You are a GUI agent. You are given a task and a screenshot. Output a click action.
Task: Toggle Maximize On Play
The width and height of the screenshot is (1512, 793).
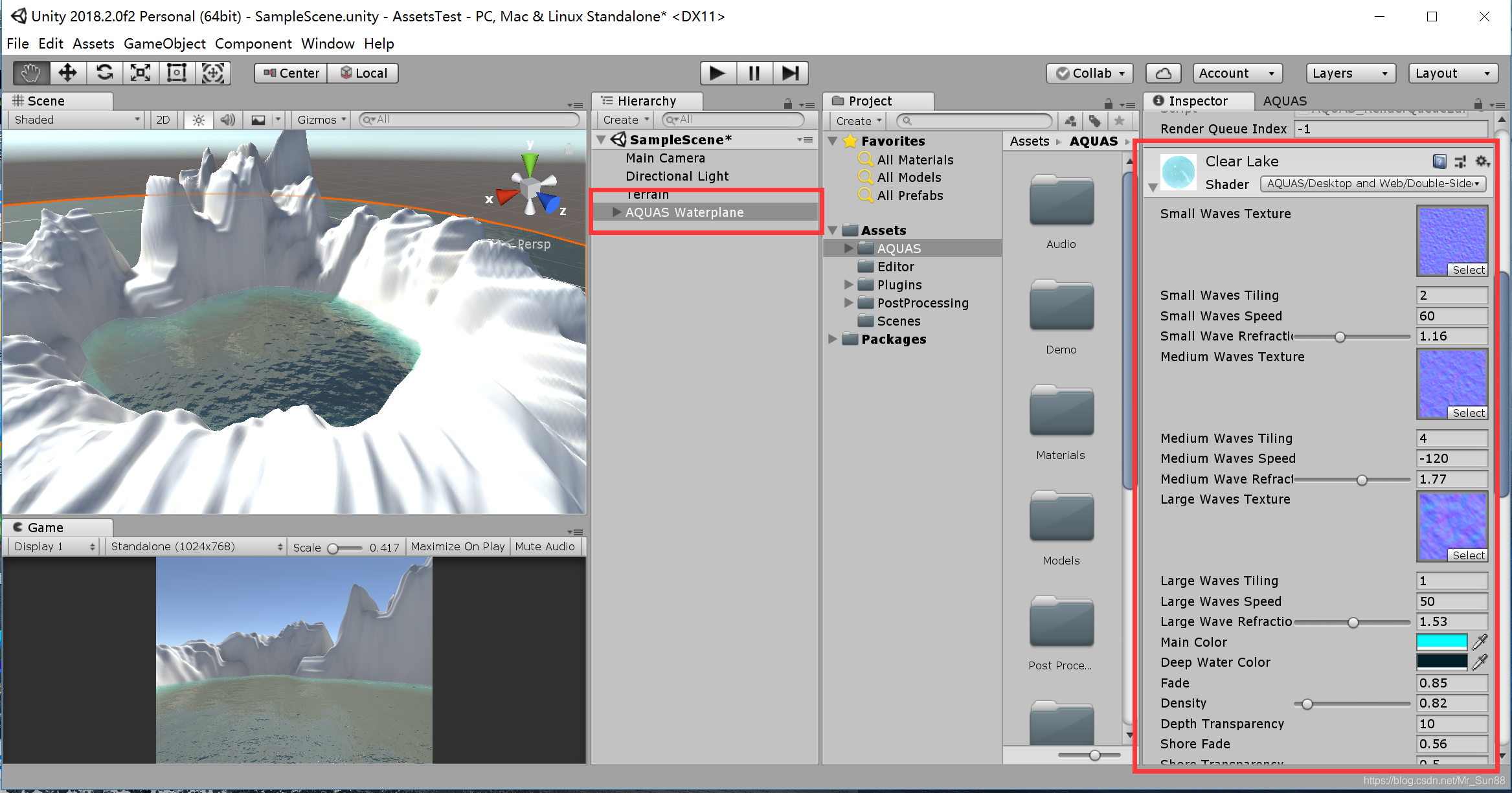457,546
